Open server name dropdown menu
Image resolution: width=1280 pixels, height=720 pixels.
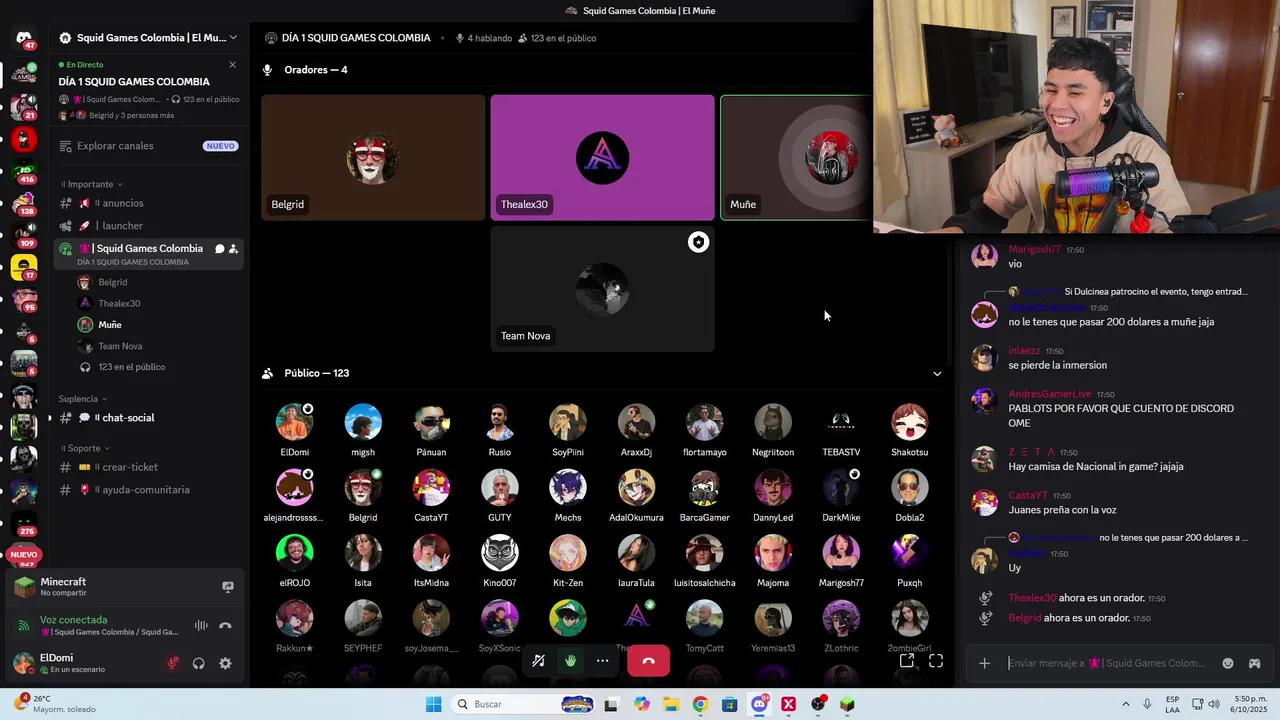pyautogui.click(x=148, y=38)
